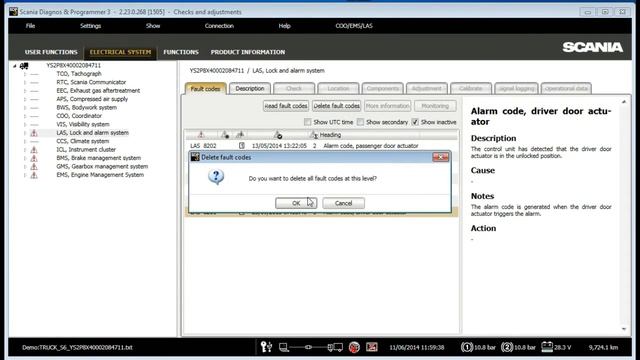Click the scroll-up arrow in the description panel
Image resolution: width=640 pixels, height=360 pixels.
point(624,102)
